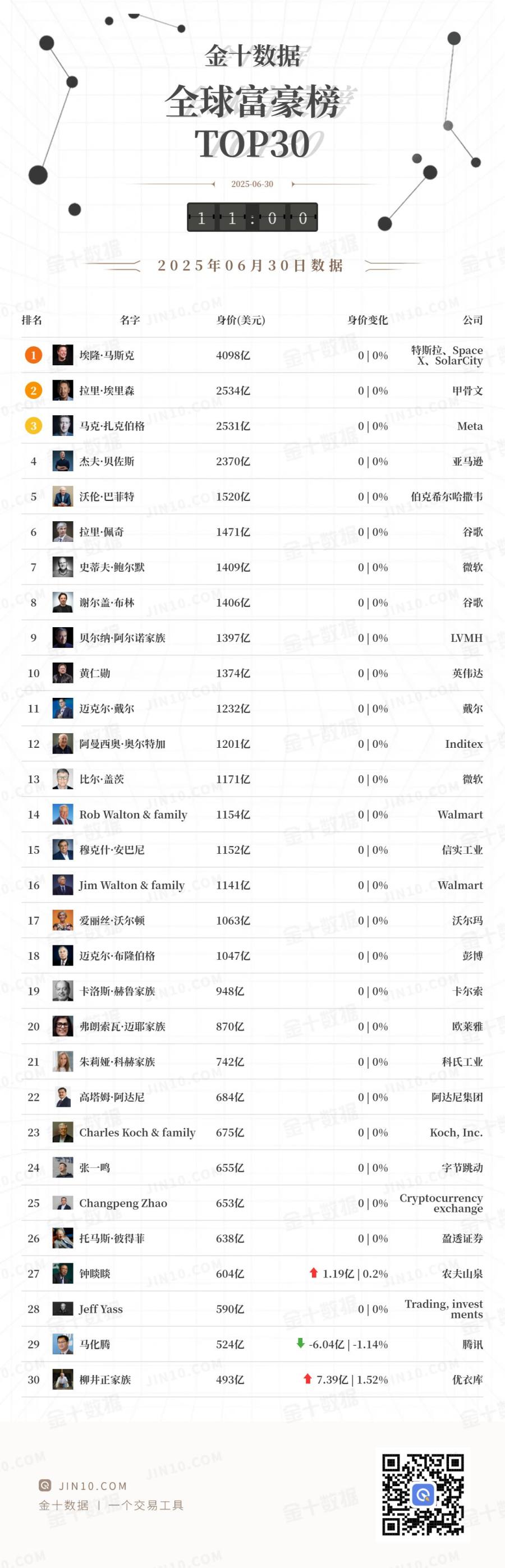Click the 排名 column header
Image resolution: width=505 pixels, height=1568 pixels.
coord(31,320)
